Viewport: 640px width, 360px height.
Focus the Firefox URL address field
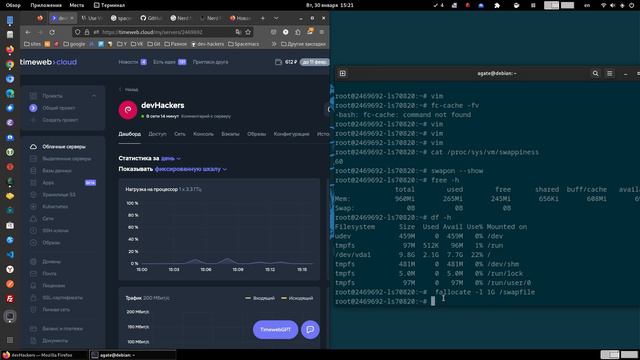click(x=162, y=32)
